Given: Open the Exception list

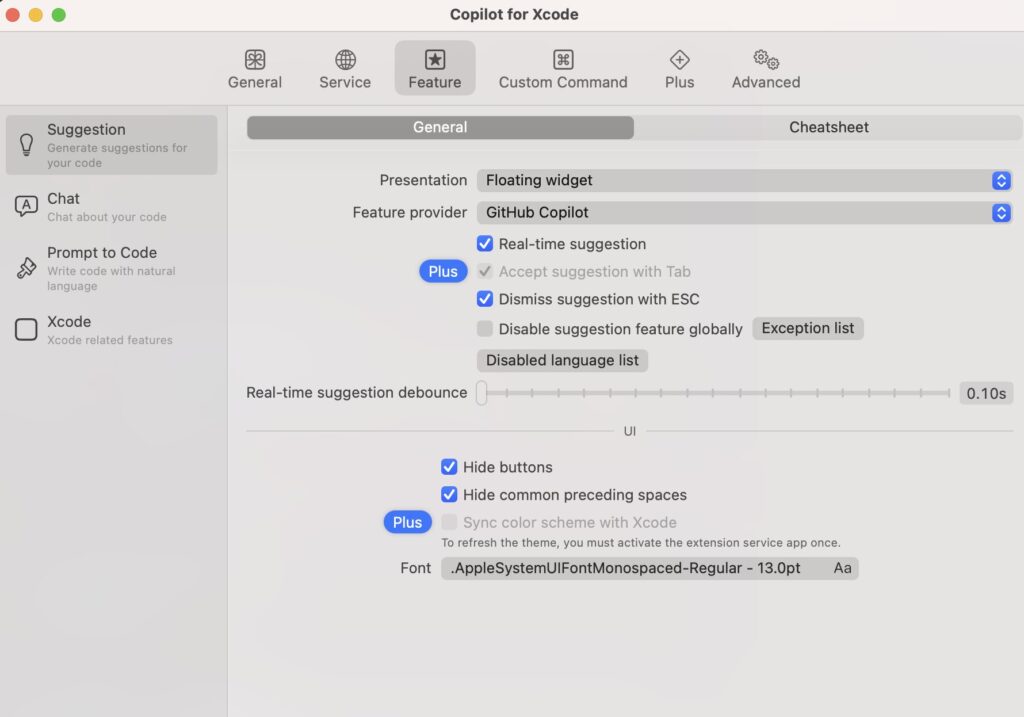Looking at the screenshot, I should tap(807, 328).
